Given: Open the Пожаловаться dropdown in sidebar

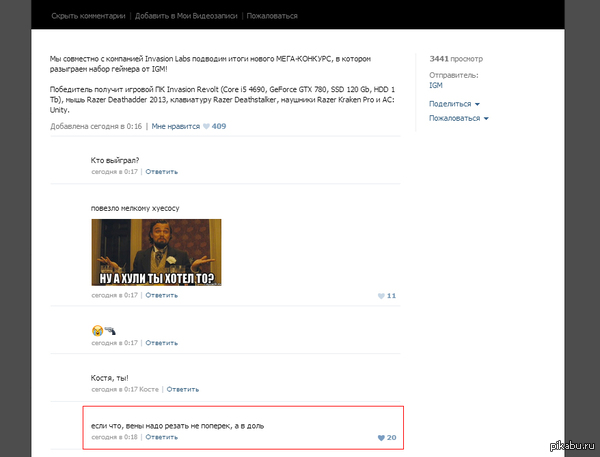Looking at the screenshot, I should [x=458, y=118].
